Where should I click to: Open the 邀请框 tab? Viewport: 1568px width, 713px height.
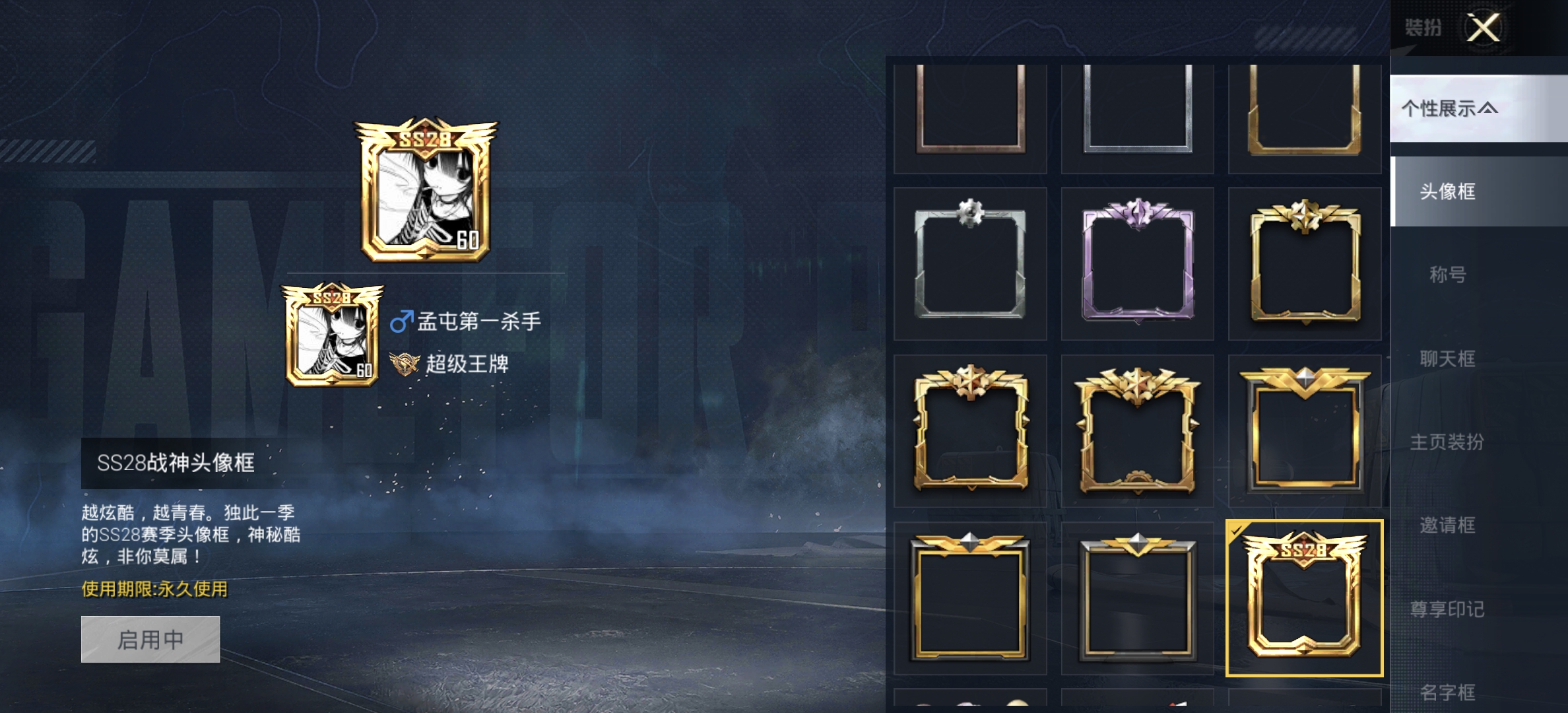point(1448,526)
